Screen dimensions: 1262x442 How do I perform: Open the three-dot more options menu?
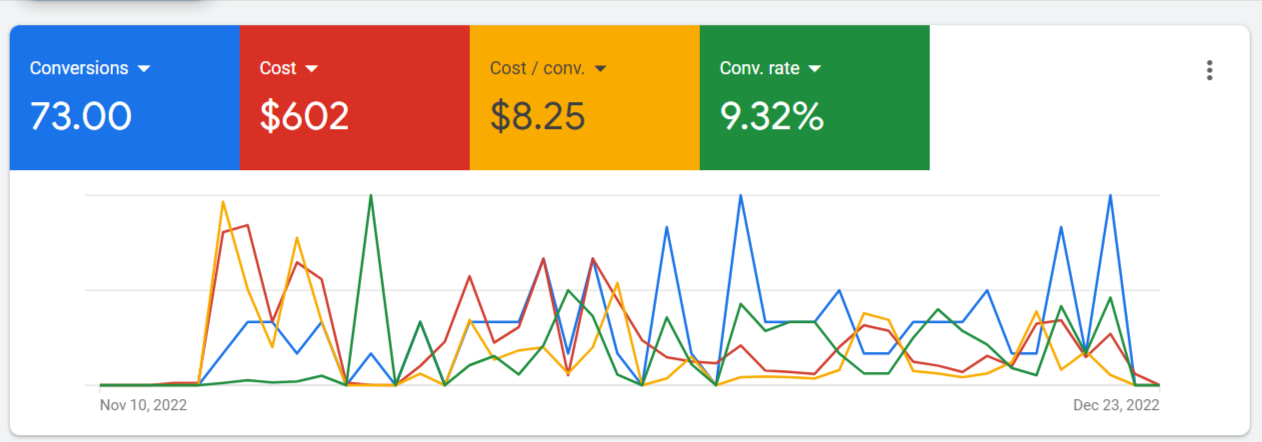1210,70
